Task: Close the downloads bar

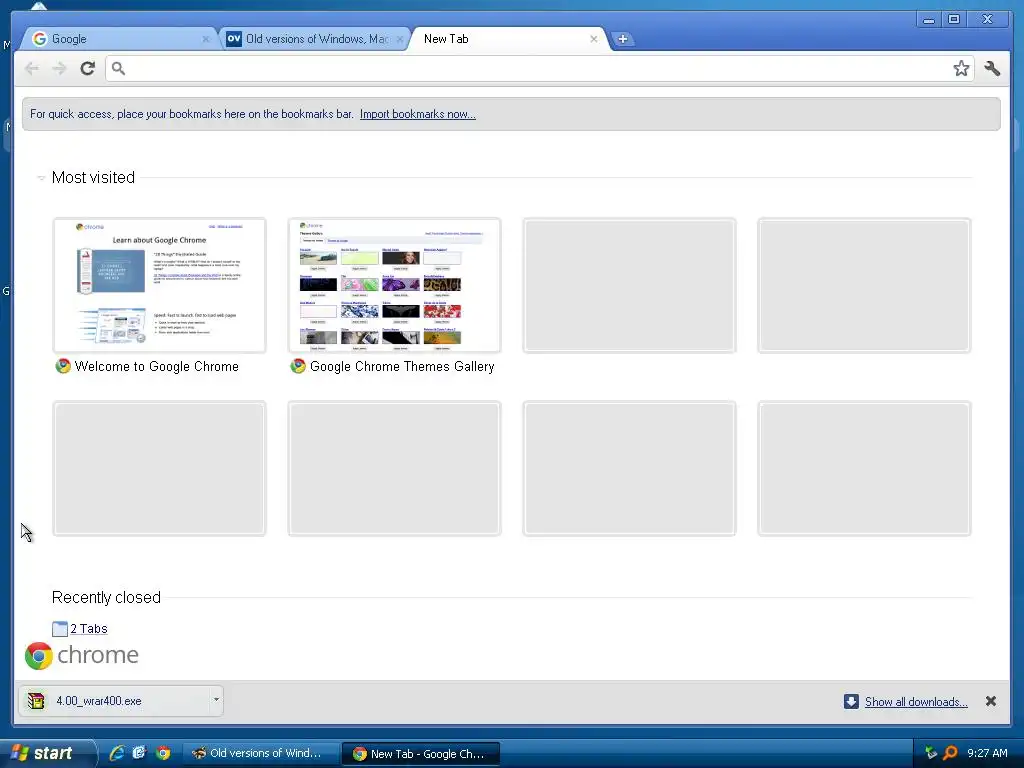Action: pyautogui.click(x=991, y=701)
